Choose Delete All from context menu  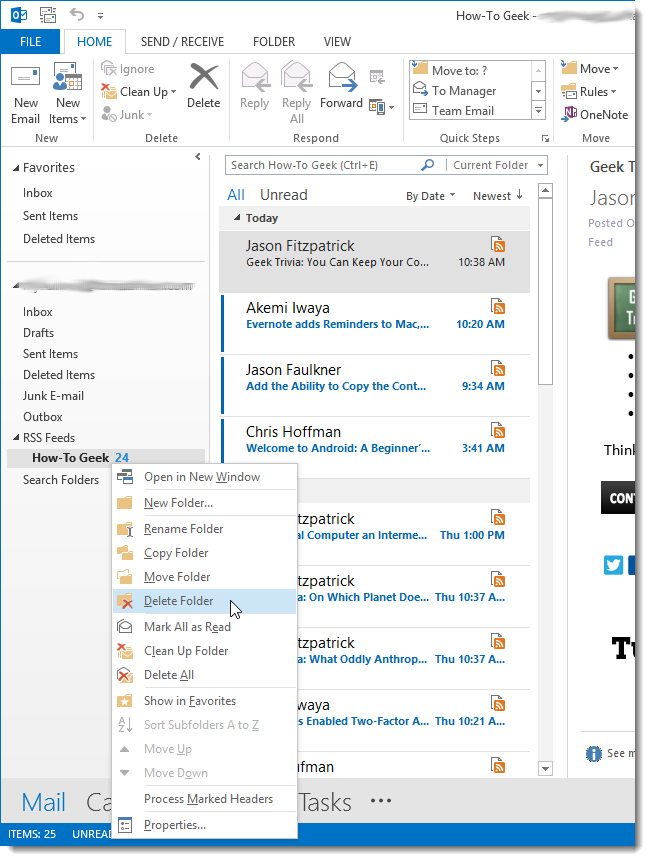pos(204,675)
